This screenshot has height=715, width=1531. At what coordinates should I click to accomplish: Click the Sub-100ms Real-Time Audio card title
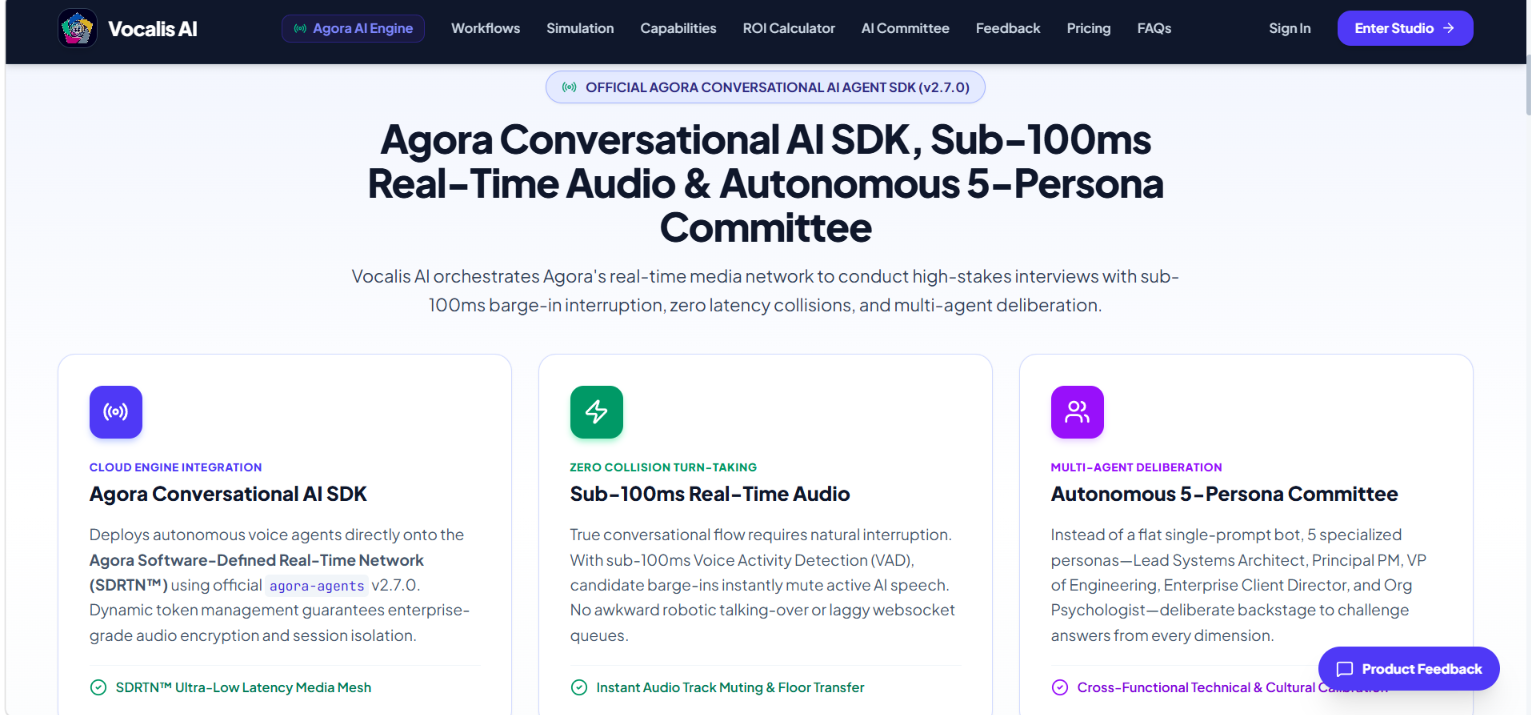(710, 494)
